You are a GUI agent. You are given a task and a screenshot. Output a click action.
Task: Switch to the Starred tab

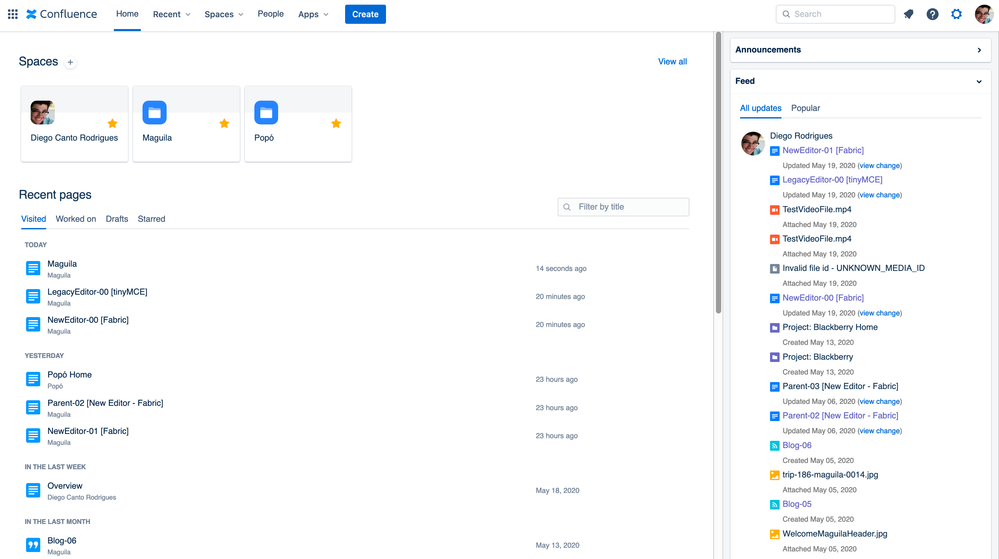click(x=152, y=219)
